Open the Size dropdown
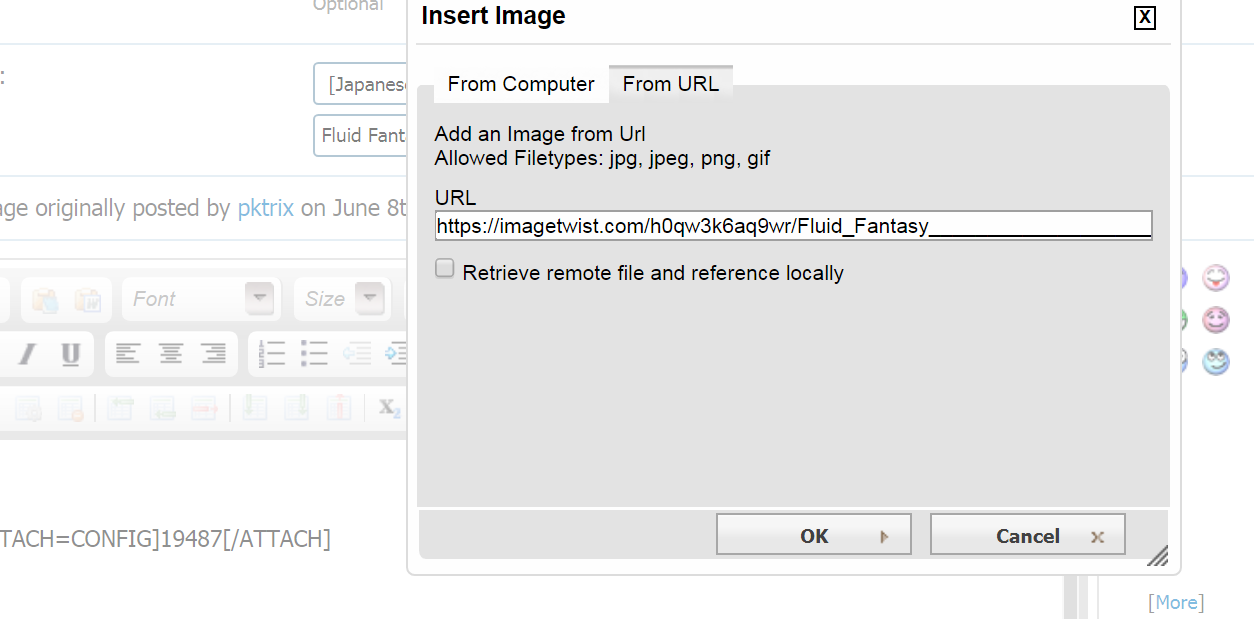This screenshot has width=1254, height=619. coord(344,299)
